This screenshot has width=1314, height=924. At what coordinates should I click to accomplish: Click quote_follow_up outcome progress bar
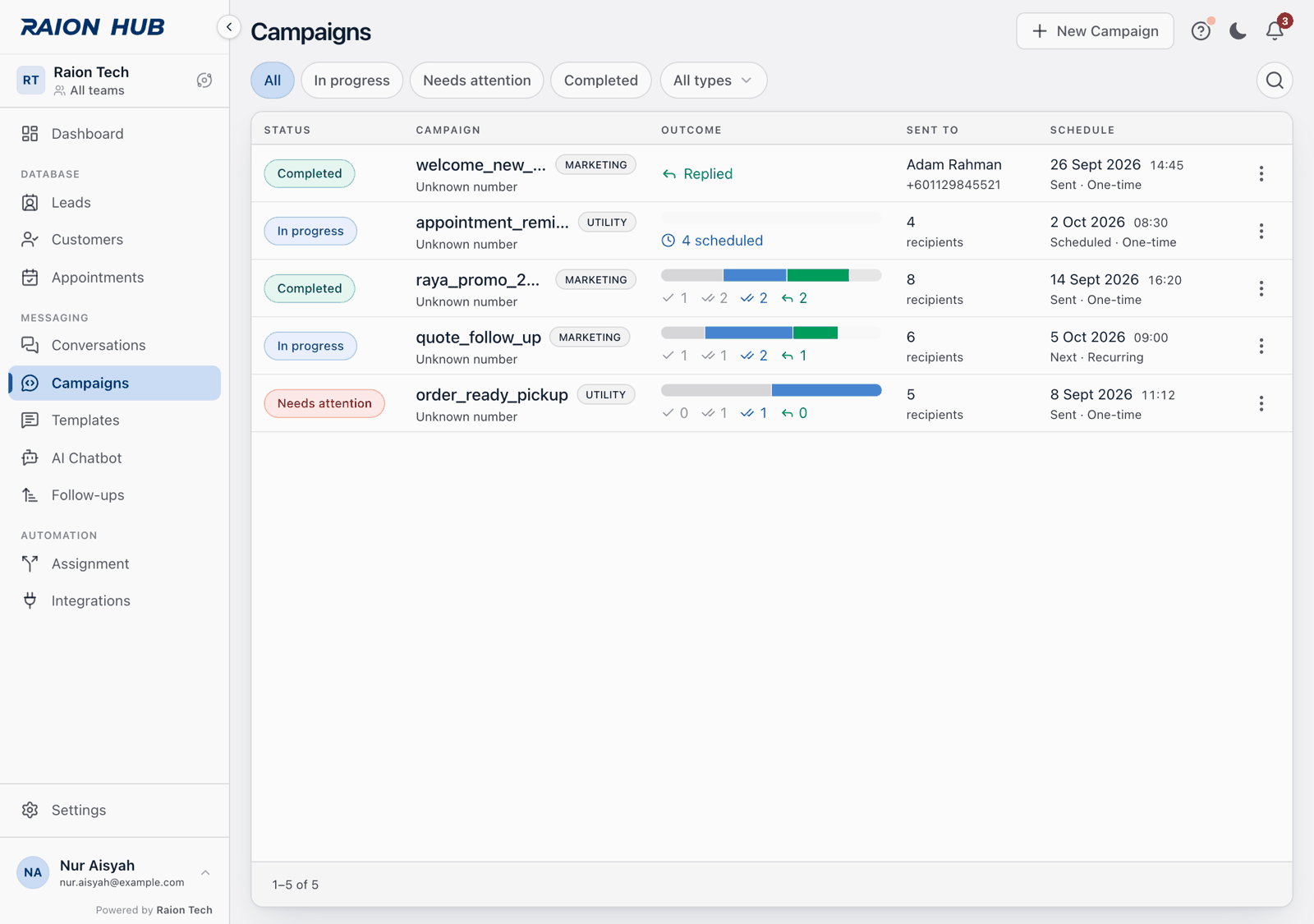(771, 333)
